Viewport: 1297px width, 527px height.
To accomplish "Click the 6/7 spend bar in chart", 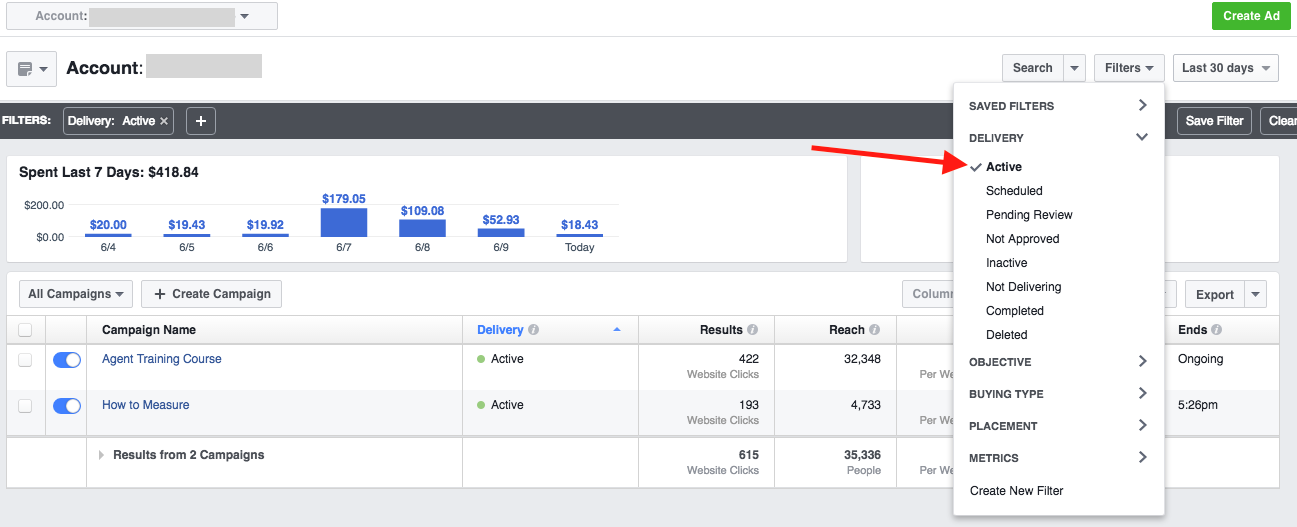I will coord(344,222).
